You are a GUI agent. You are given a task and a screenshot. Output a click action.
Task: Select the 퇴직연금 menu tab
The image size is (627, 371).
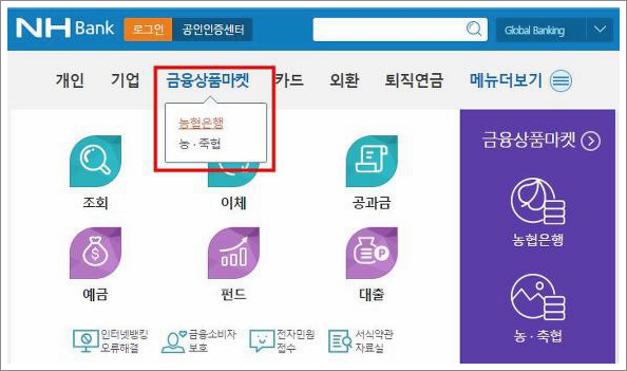[x=414, y=80]
